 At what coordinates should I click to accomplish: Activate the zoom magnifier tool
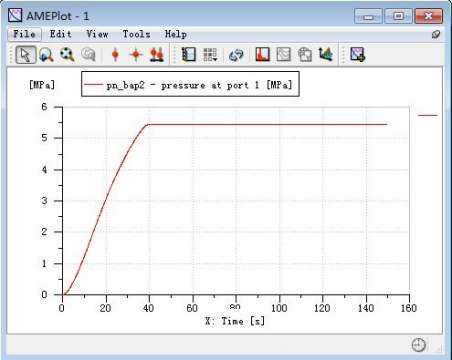[46, 55]
